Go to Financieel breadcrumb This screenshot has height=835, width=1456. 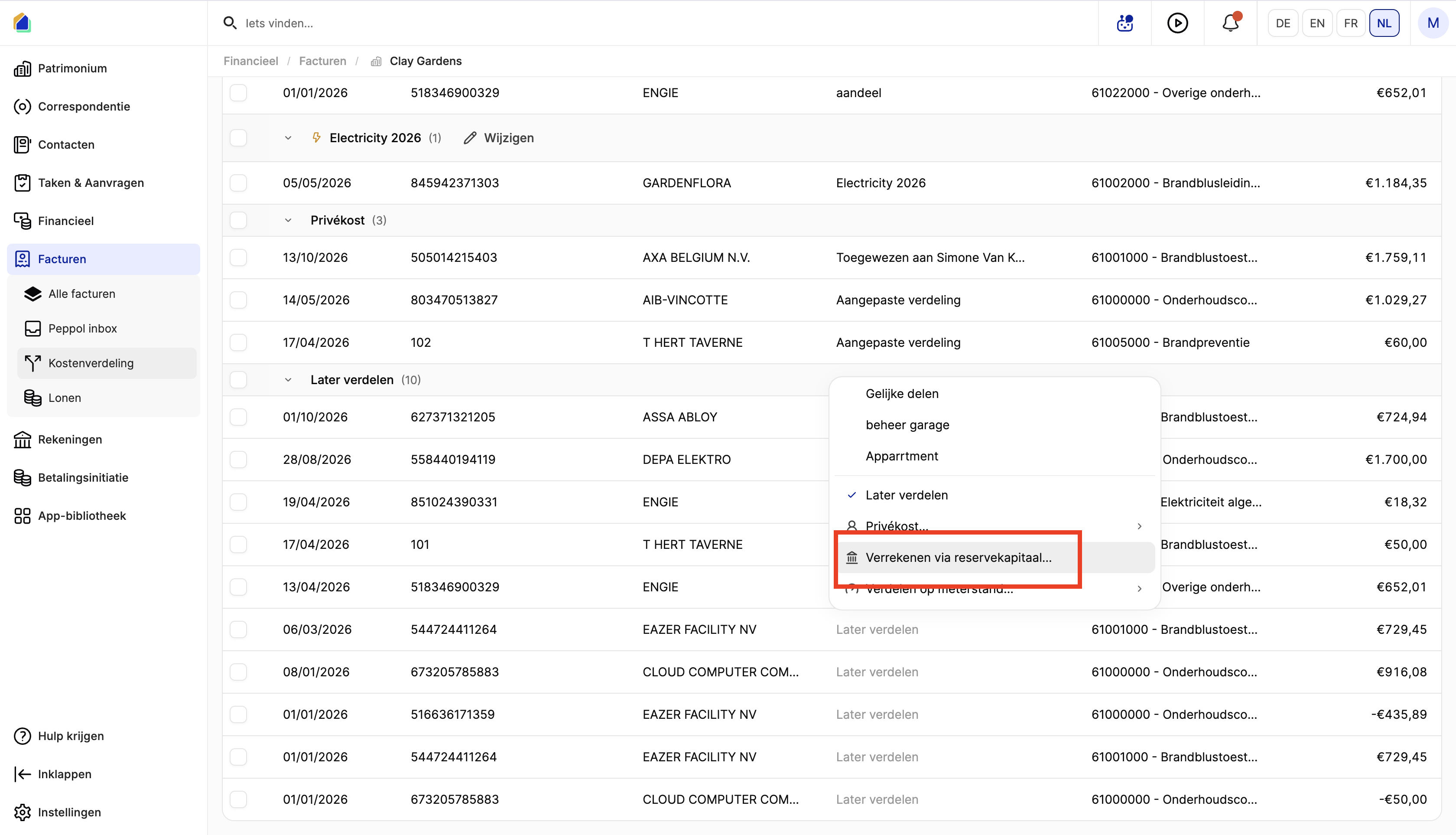(250, 61)
